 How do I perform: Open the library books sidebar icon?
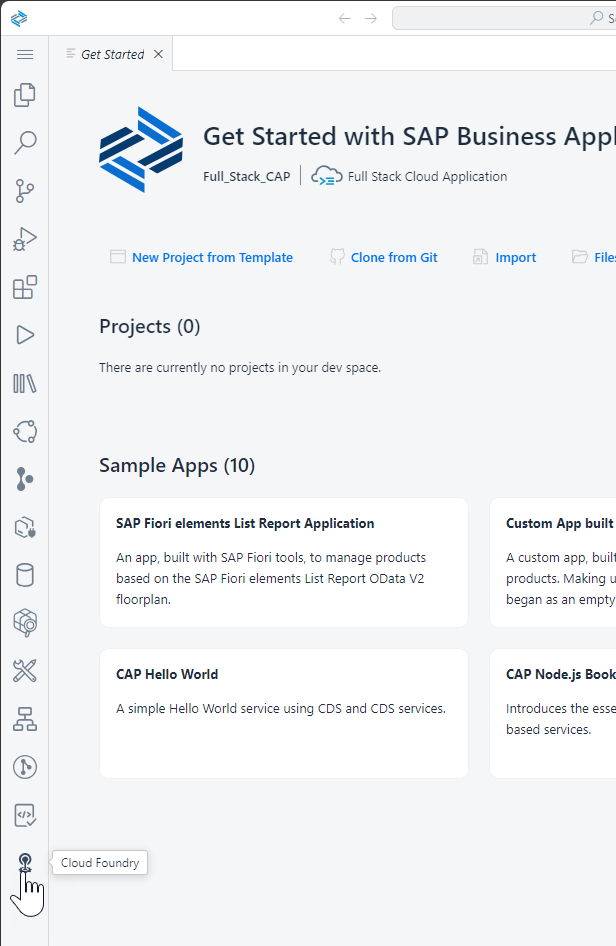[x=25, y=383]
